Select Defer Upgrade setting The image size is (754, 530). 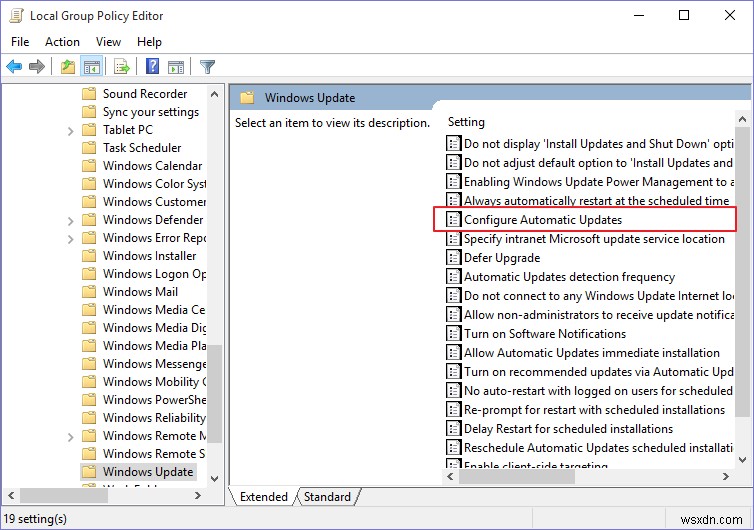pyautogui.click(x=502, y=258)
